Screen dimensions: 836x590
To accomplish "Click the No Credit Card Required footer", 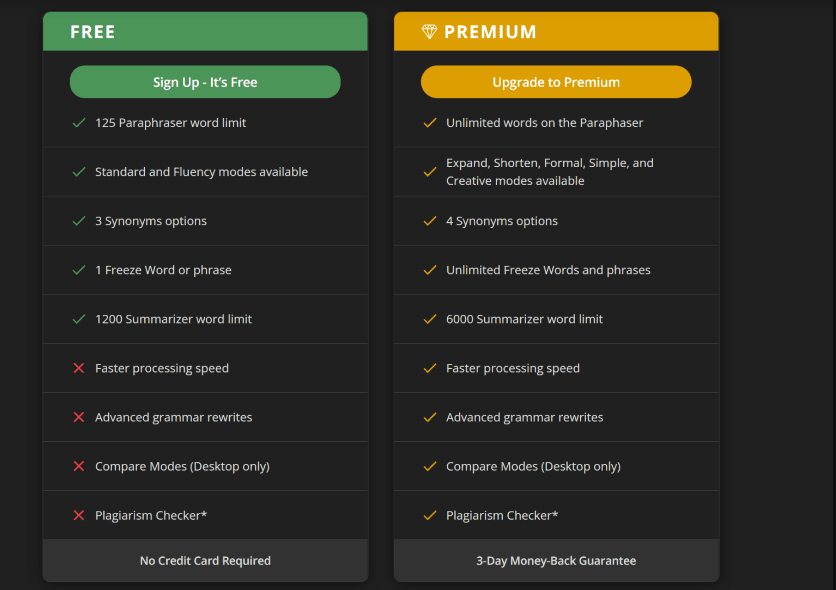I will tap(205, 561).
